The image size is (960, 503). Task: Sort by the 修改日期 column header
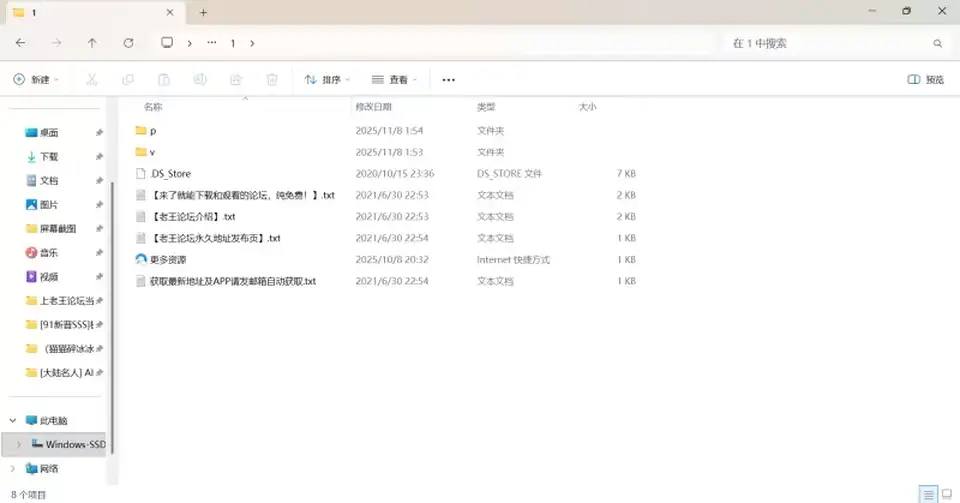click(373, 106)
